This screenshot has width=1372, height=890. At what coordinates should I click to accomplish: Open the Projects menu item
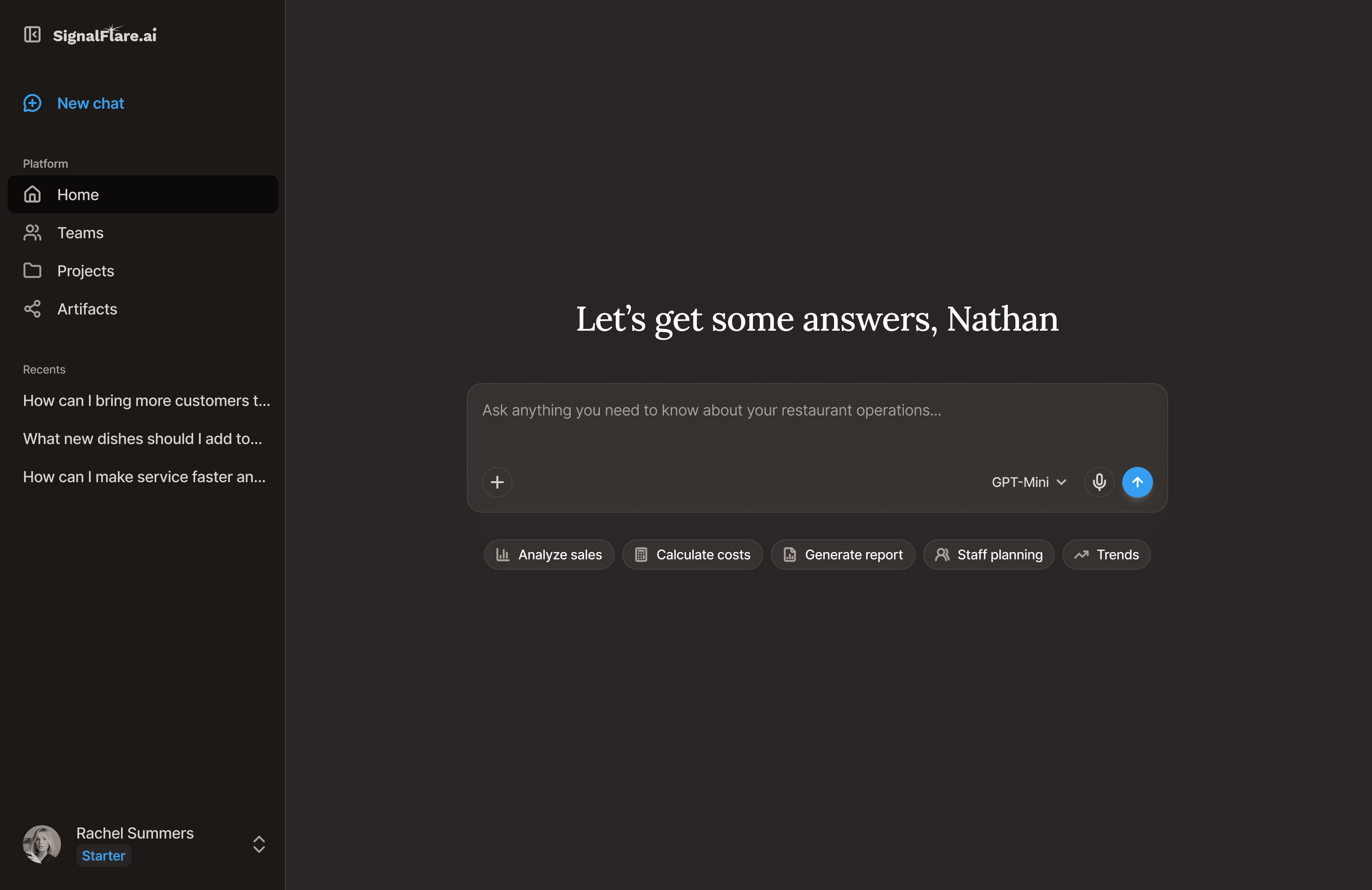pos(85,271)
